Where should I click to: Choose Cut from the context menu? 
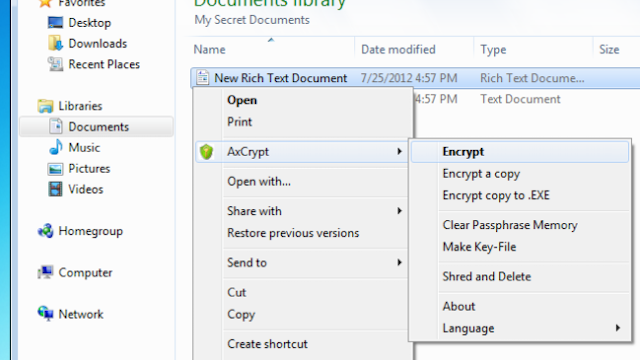tap(237, 292)
